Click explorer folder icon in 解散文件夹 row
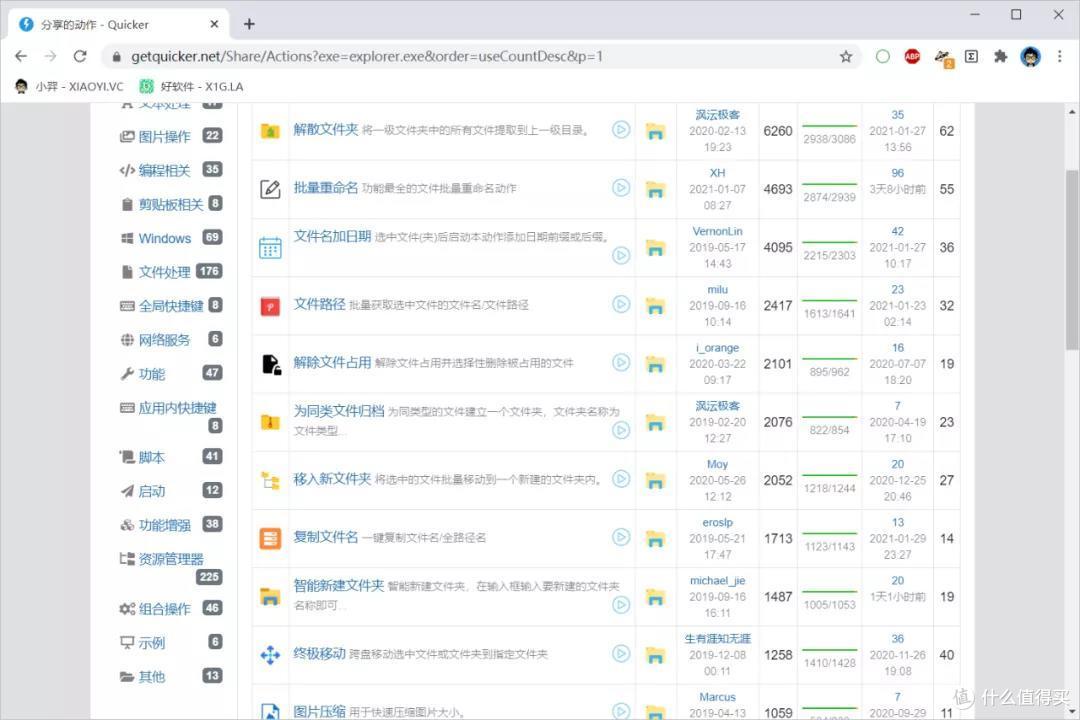This screenshot has width=1080, height=720. (656, 131)
